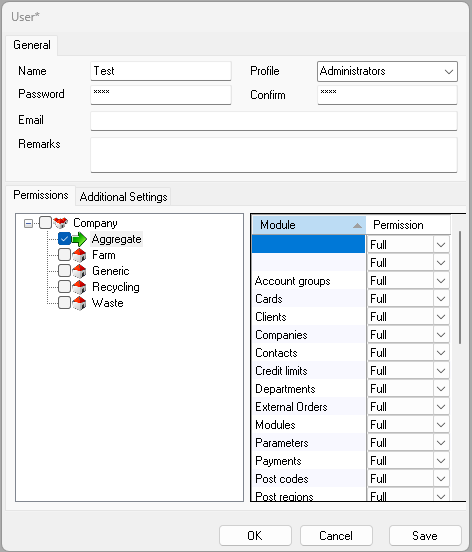Open permission dropdown for Cards module
The width and height of the screenshot is (472, 552).
441,299
